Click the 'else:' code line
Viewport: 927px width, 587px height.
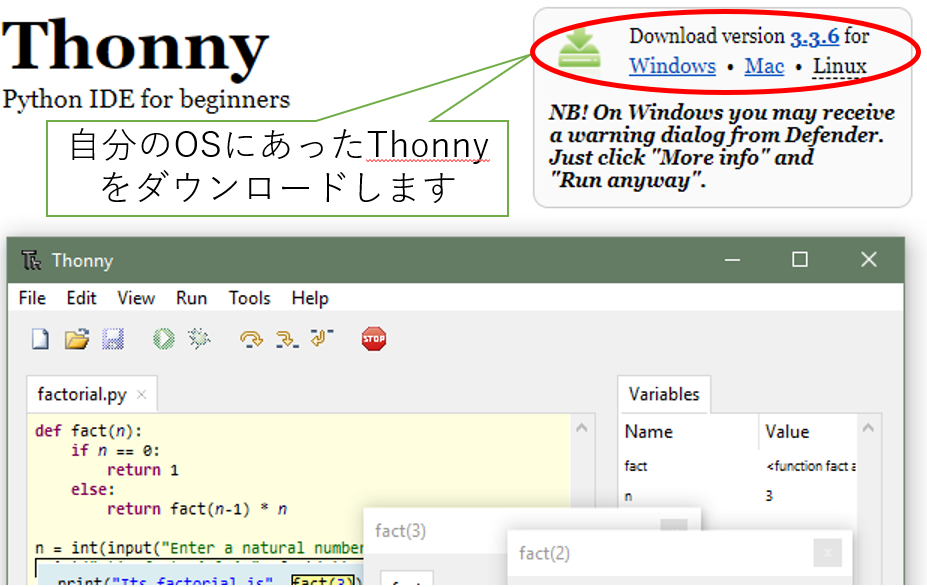[93, 489]
